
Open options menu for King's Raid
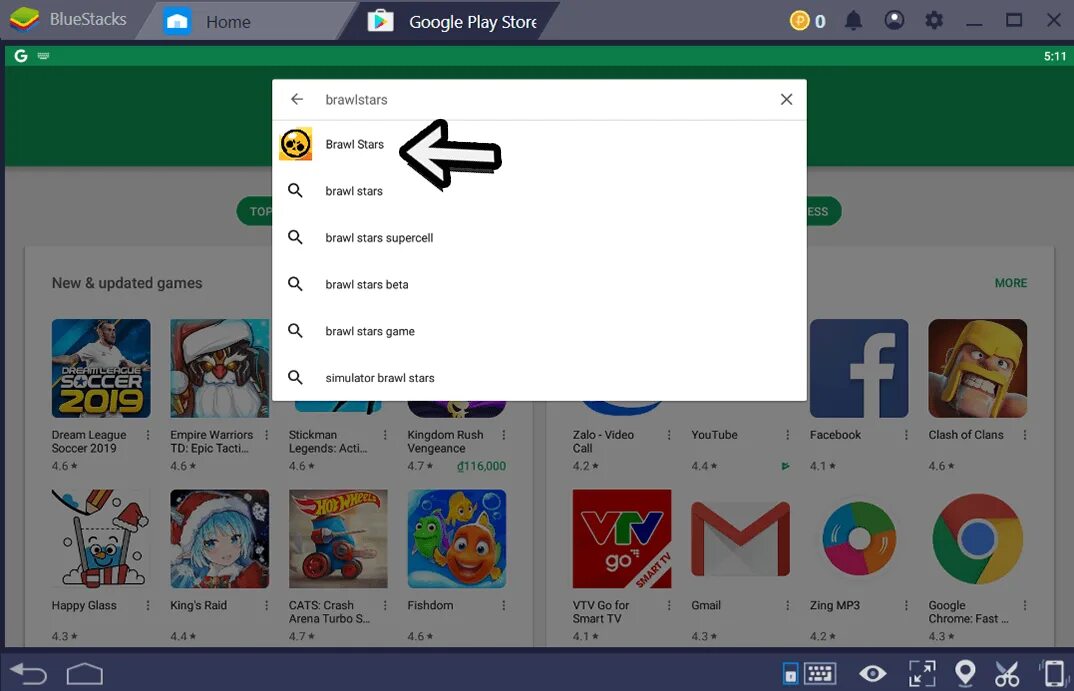(266, 605)
